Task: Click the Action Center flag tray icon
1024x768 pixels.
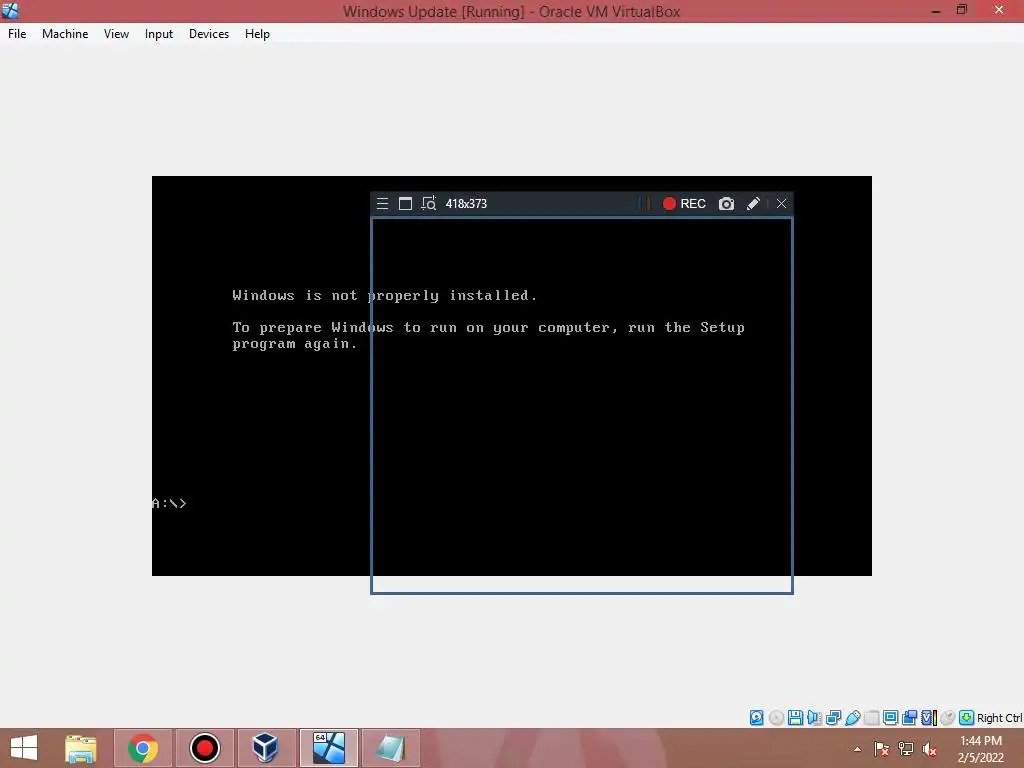Action: tap(882, 749)
